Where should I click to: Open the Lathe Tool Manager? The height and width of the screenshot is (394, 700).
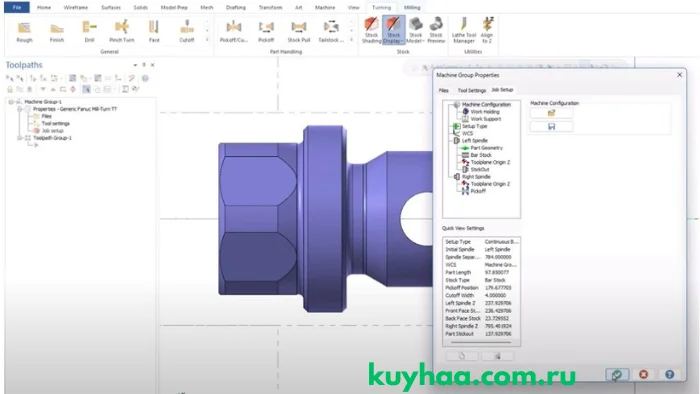464,30
